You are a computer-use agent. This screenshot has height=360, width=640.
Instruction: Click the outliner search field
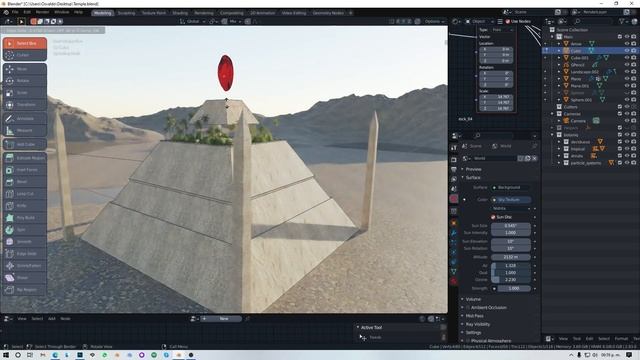coord(594,21)
